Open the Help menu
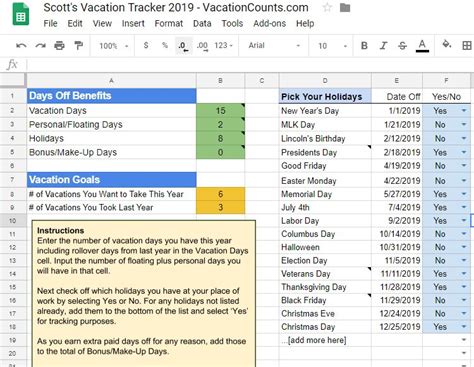The image size is (474, 367). click(x=305, y=24)
